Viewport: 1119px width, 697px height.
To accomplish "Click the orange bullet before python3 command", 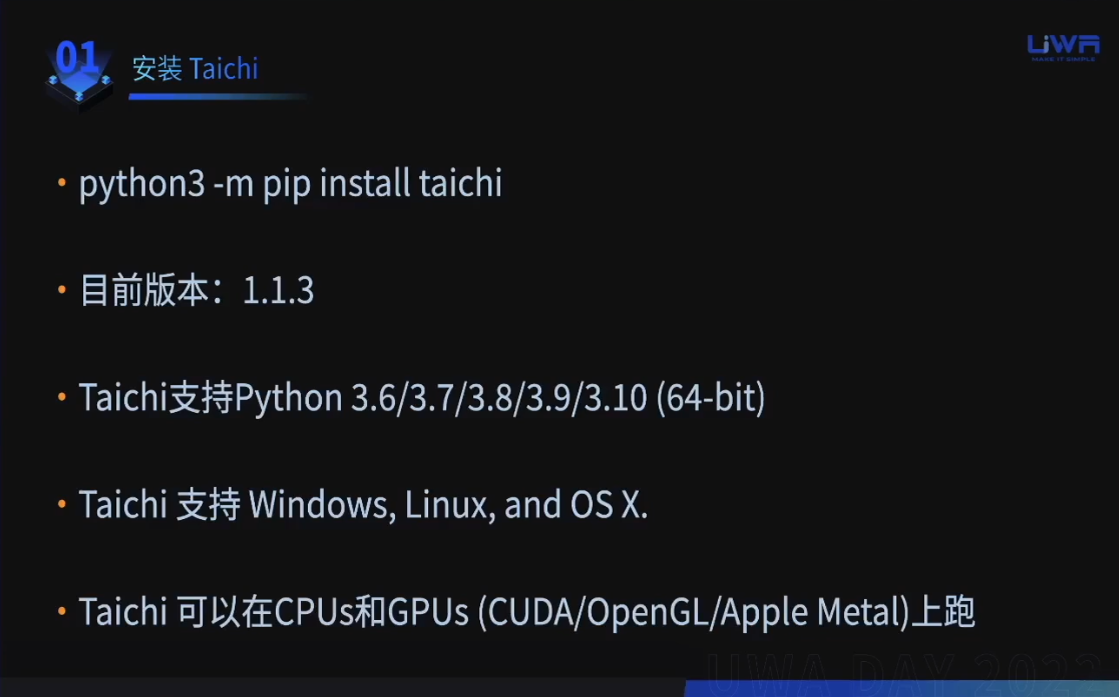I will click(x=62, y=183).
